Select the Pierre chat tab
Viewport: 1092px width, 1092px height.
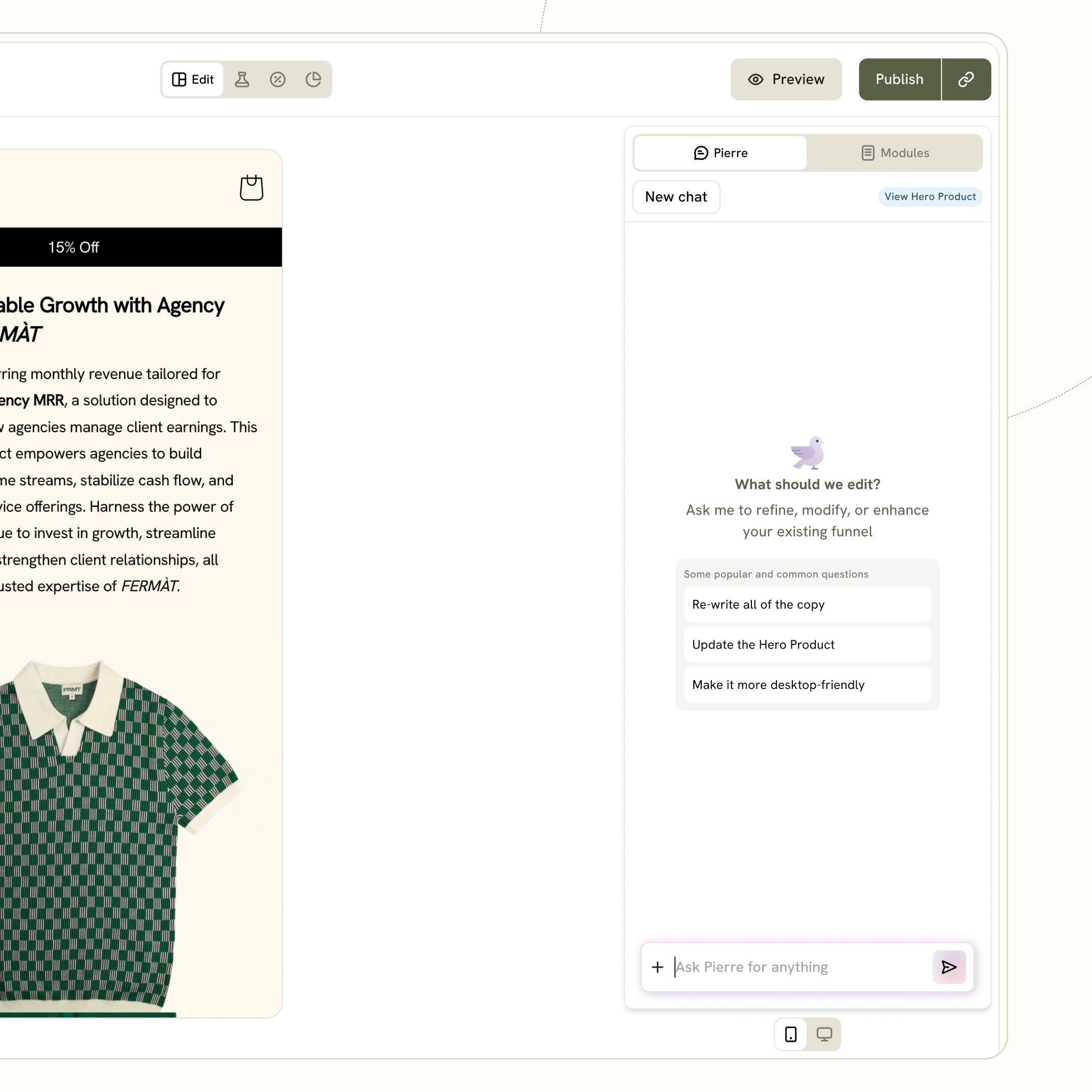coord(720,152)
